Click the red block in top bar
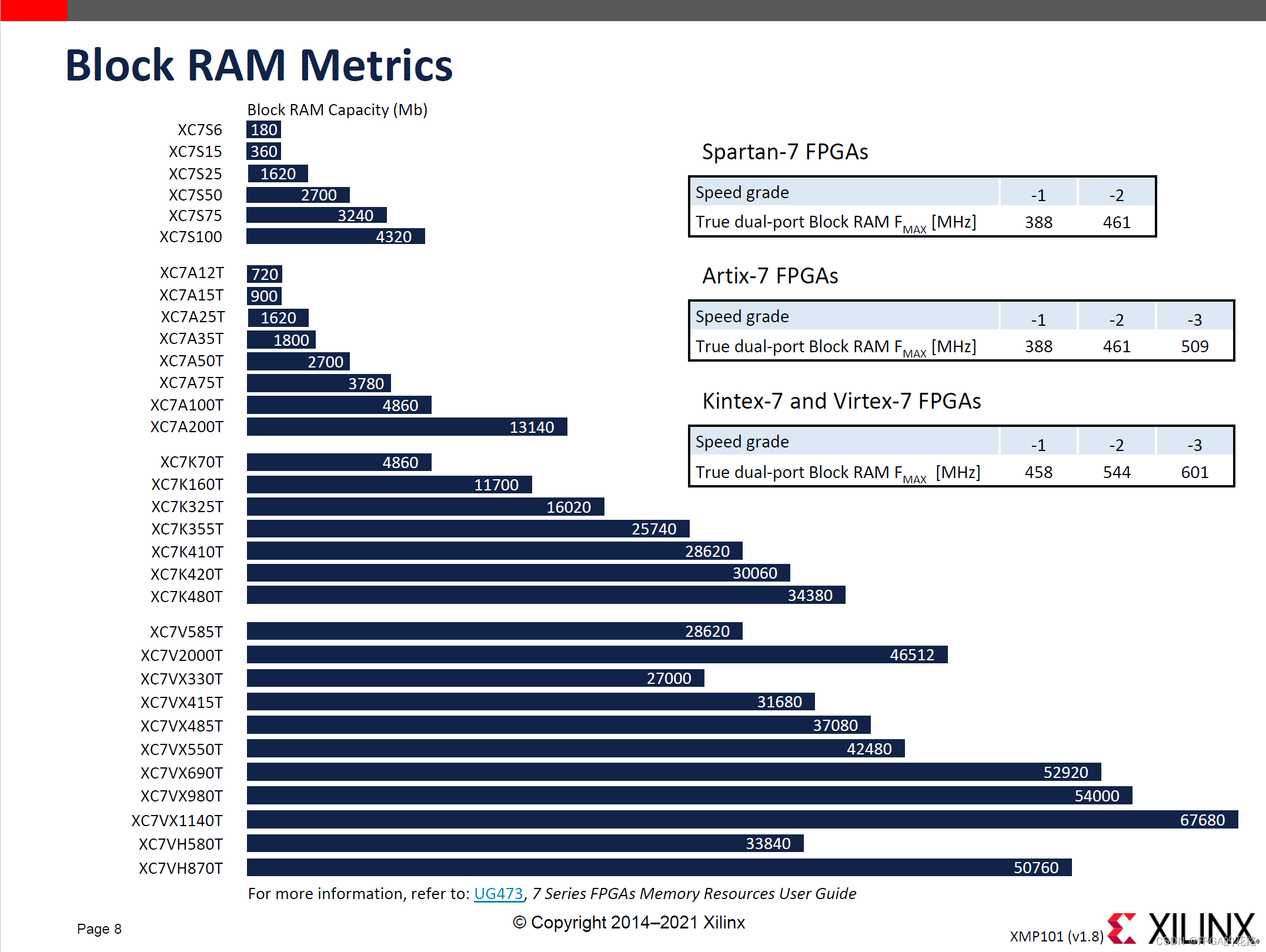Screen dimensions: 1266x952 (x=34, y=10)
